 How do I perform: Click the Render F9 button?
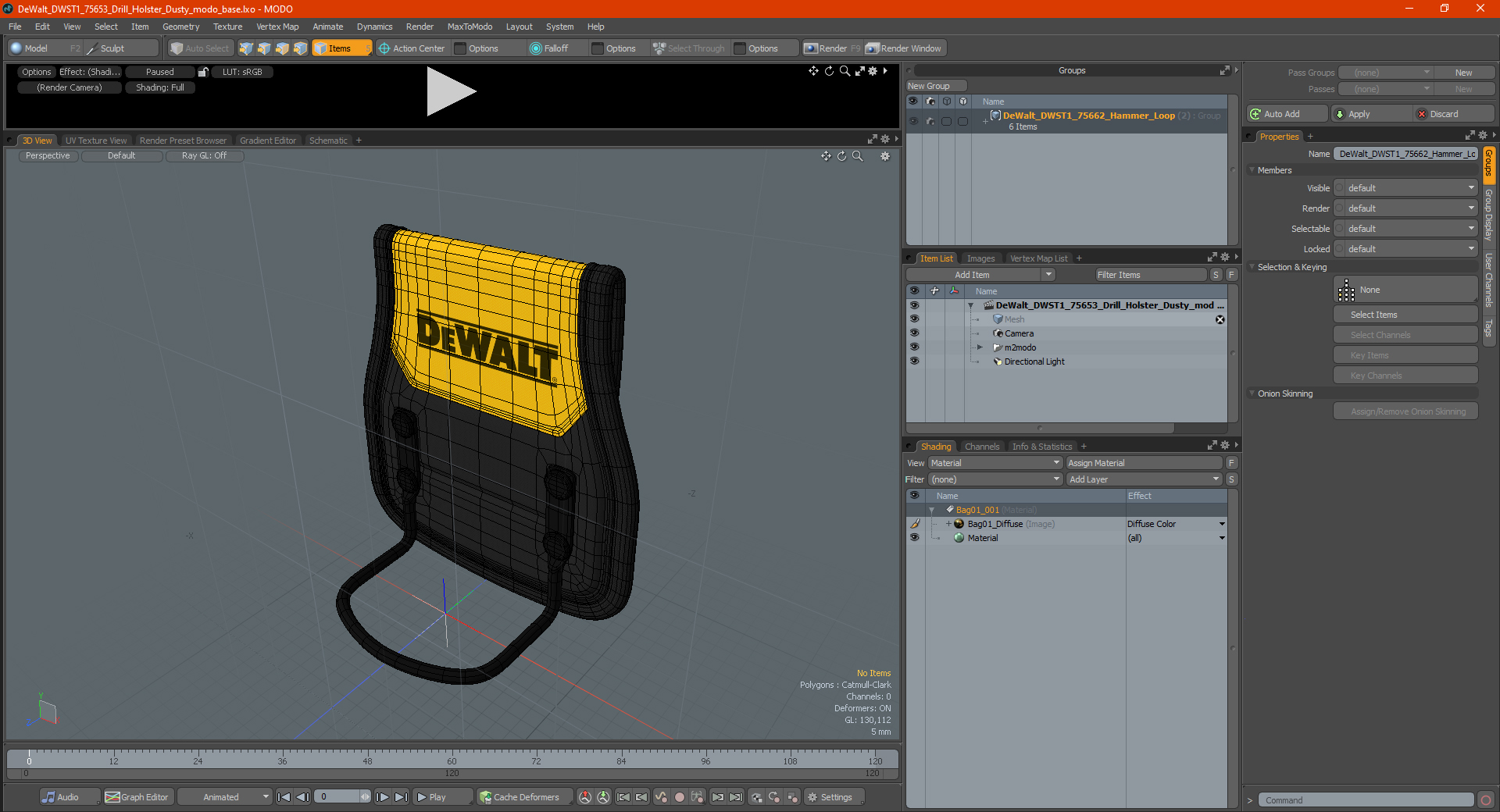coord(832,48)
